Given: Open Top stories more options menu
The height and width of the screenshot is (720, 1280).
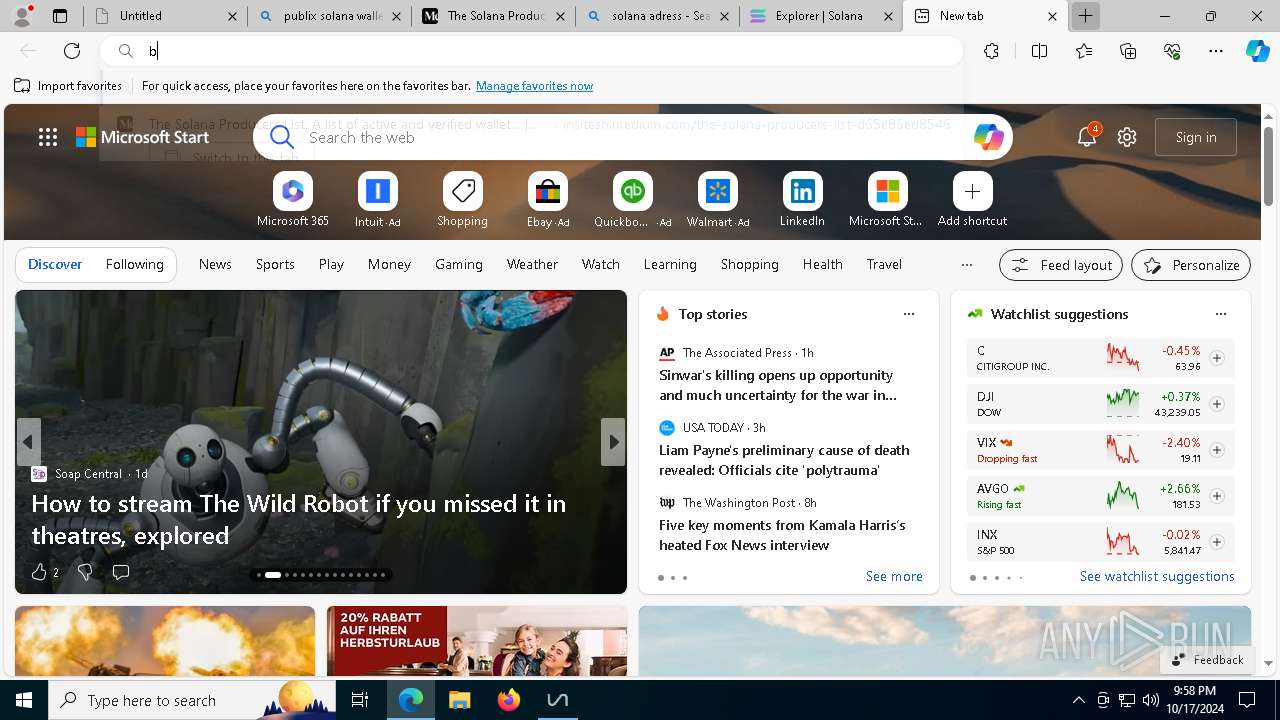Looking at the screenshot, I should click(x=909, y=314).
